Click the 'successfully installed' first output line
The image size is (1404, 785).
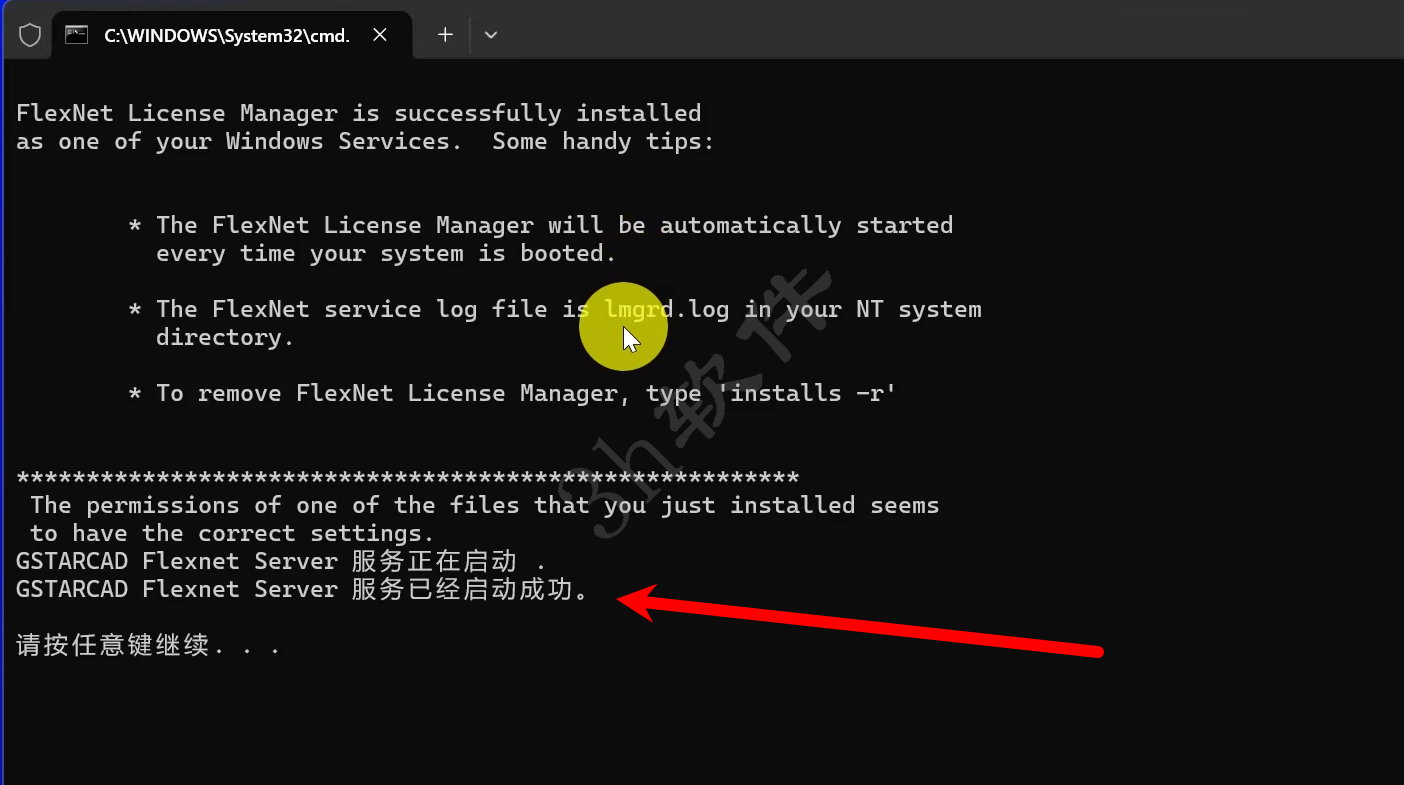coord(359,113)
